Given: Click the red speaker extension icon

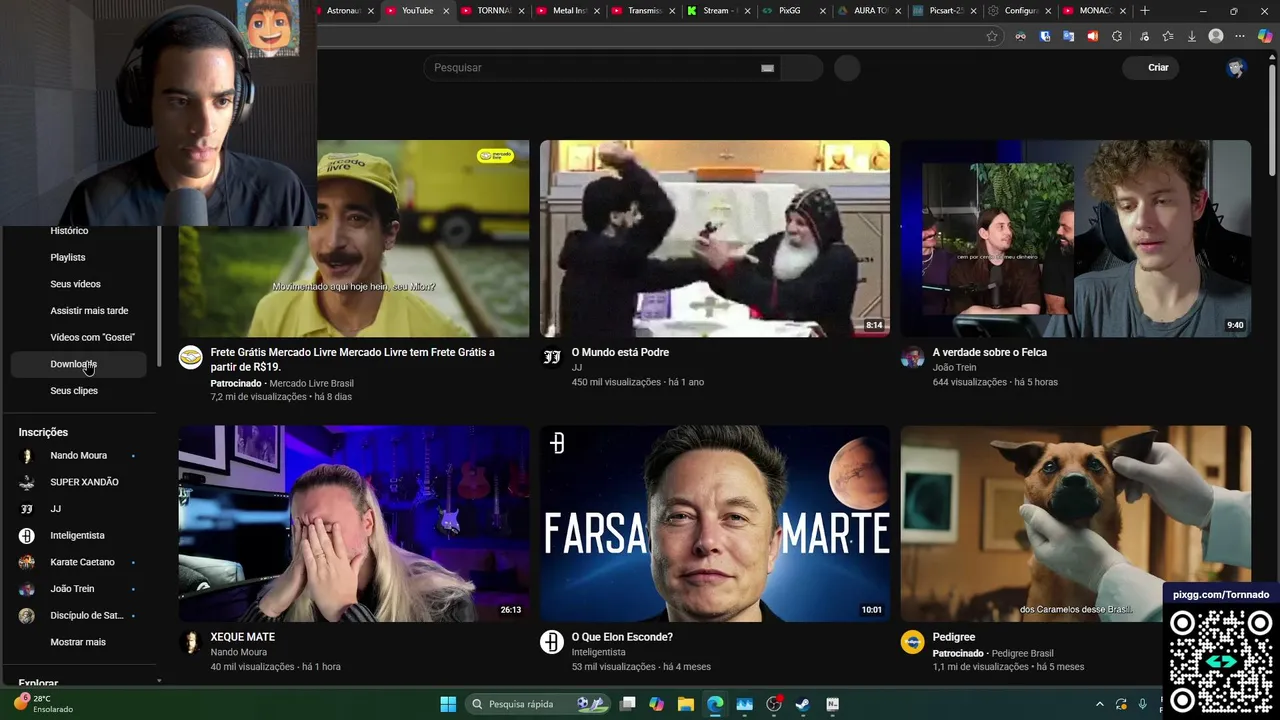Looking at the screenshot, I should coord(1092,36).
